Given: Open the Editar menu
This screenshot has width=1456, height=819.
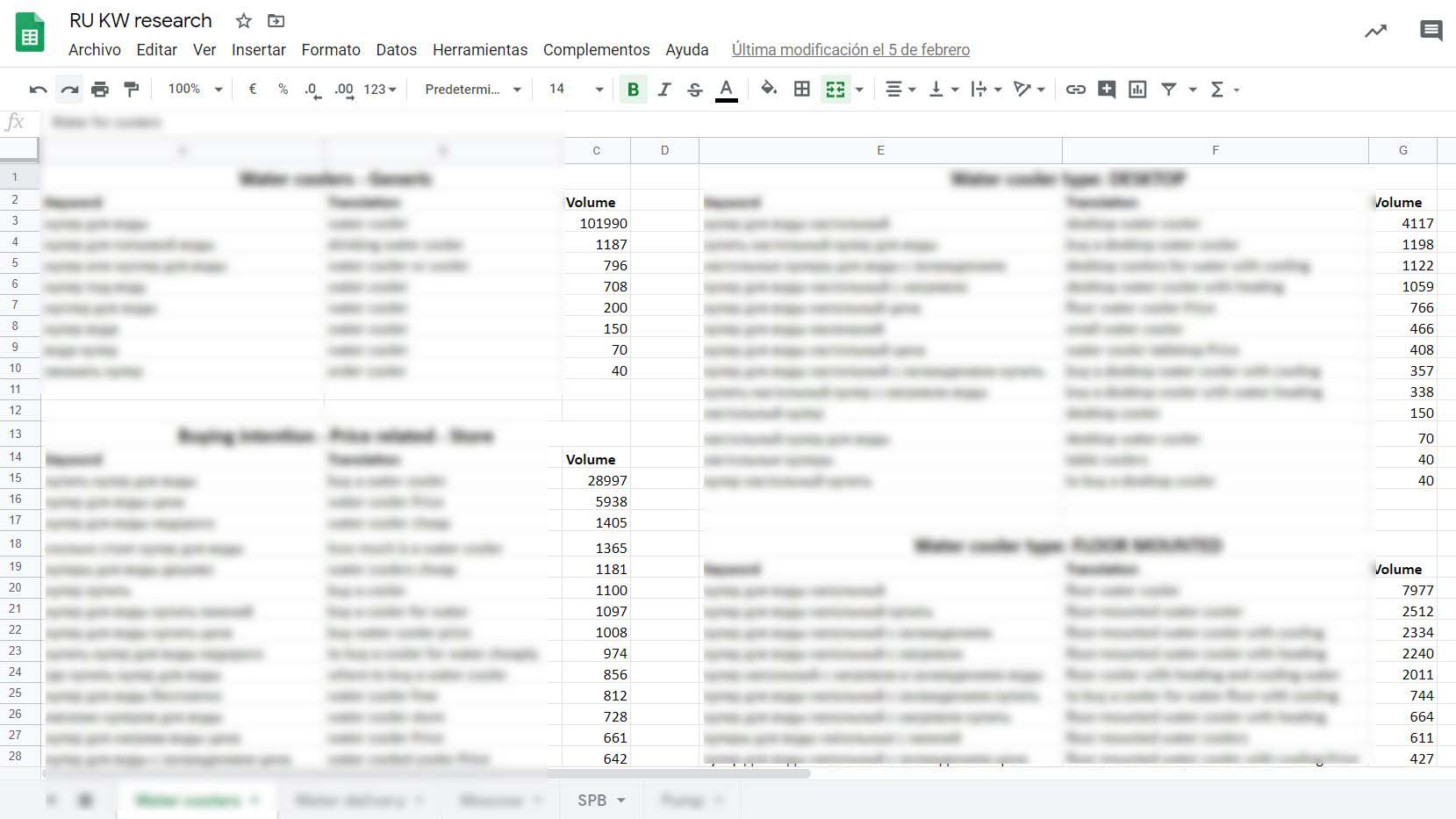Looking at the screenshot, I should pos(157,50).
